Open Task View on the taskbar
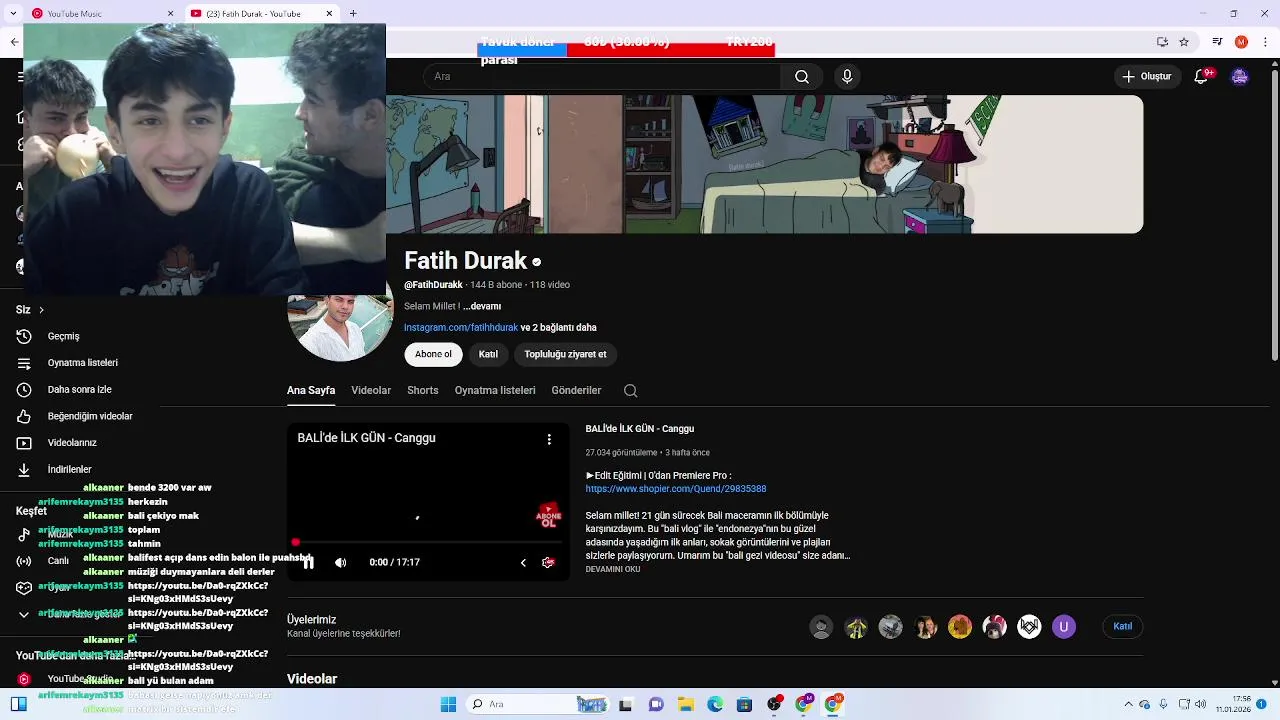Image resolution: width=1280 pixels, height=720 pixels. click(x=626, y=704)
